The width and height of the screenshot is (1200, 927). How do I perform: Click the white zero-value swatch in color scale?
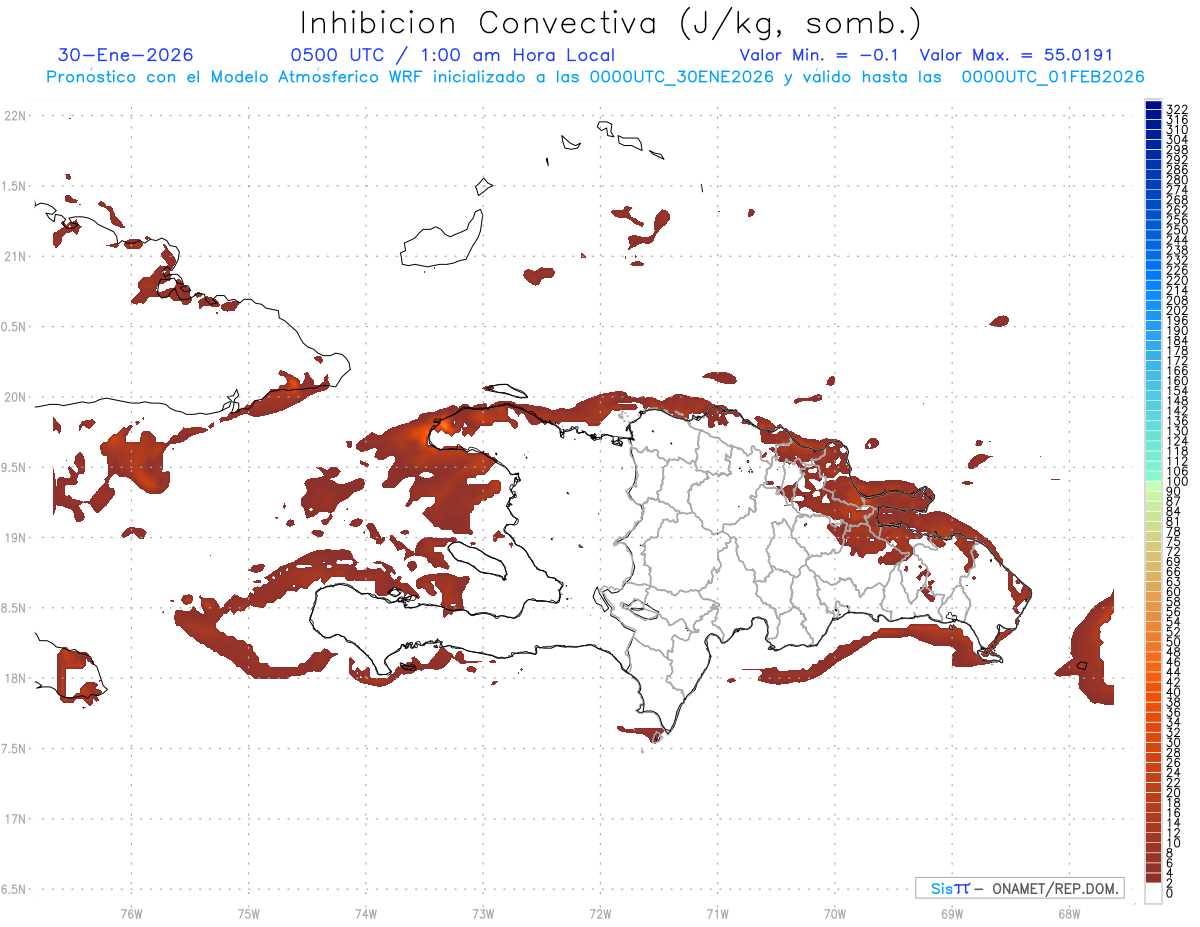click(1153, 893)
